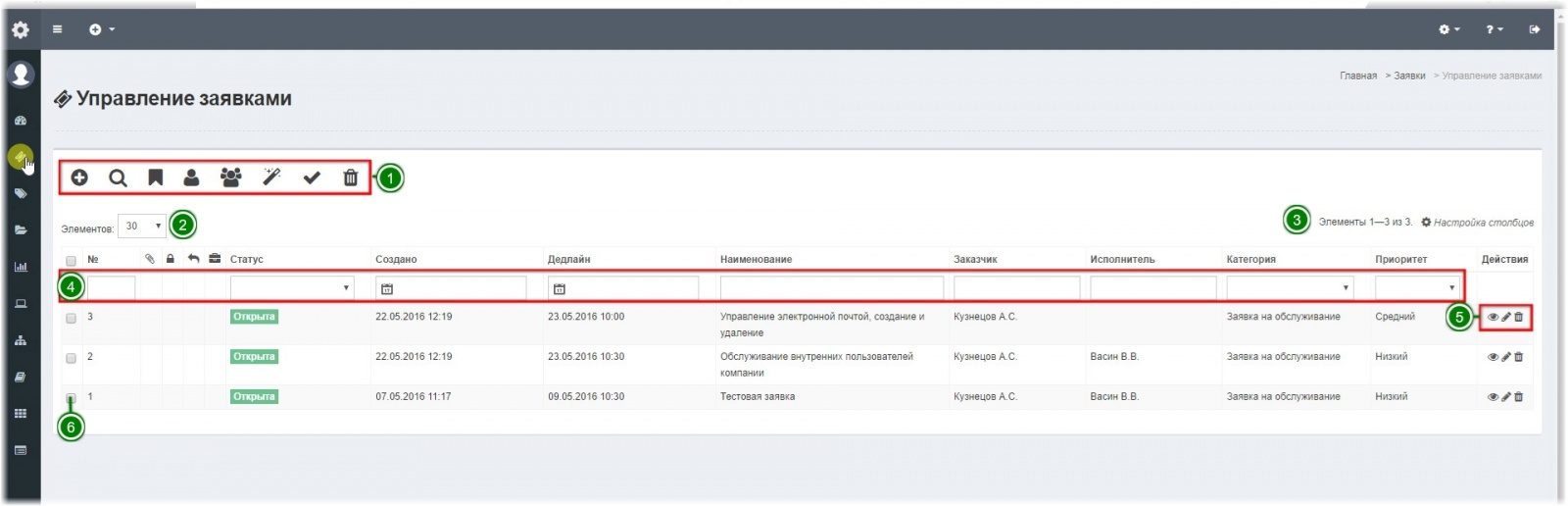The width and height of the screenshot is (1568, 506).
Task: View request 2 with eye icon
Action: click(x=1493, y=357)
